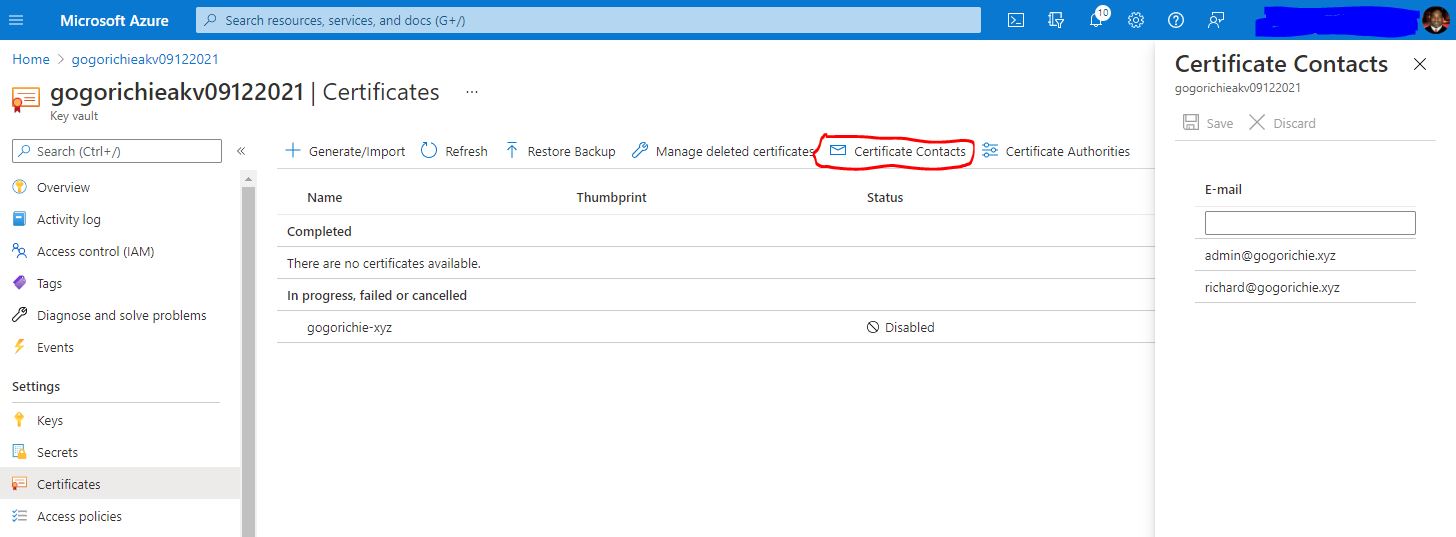Image resolution: width=1456 pixels, height=537 pixels.
Task: Click the Overview icon in the sidebar
Action: click(19, 187)
